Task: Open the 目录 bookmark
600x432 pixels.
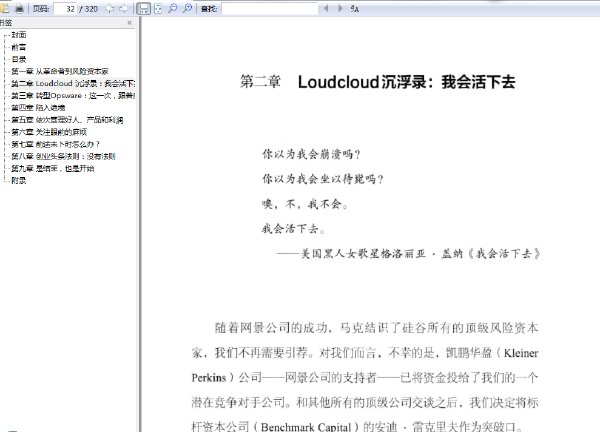Action: [x=19, y=59]
